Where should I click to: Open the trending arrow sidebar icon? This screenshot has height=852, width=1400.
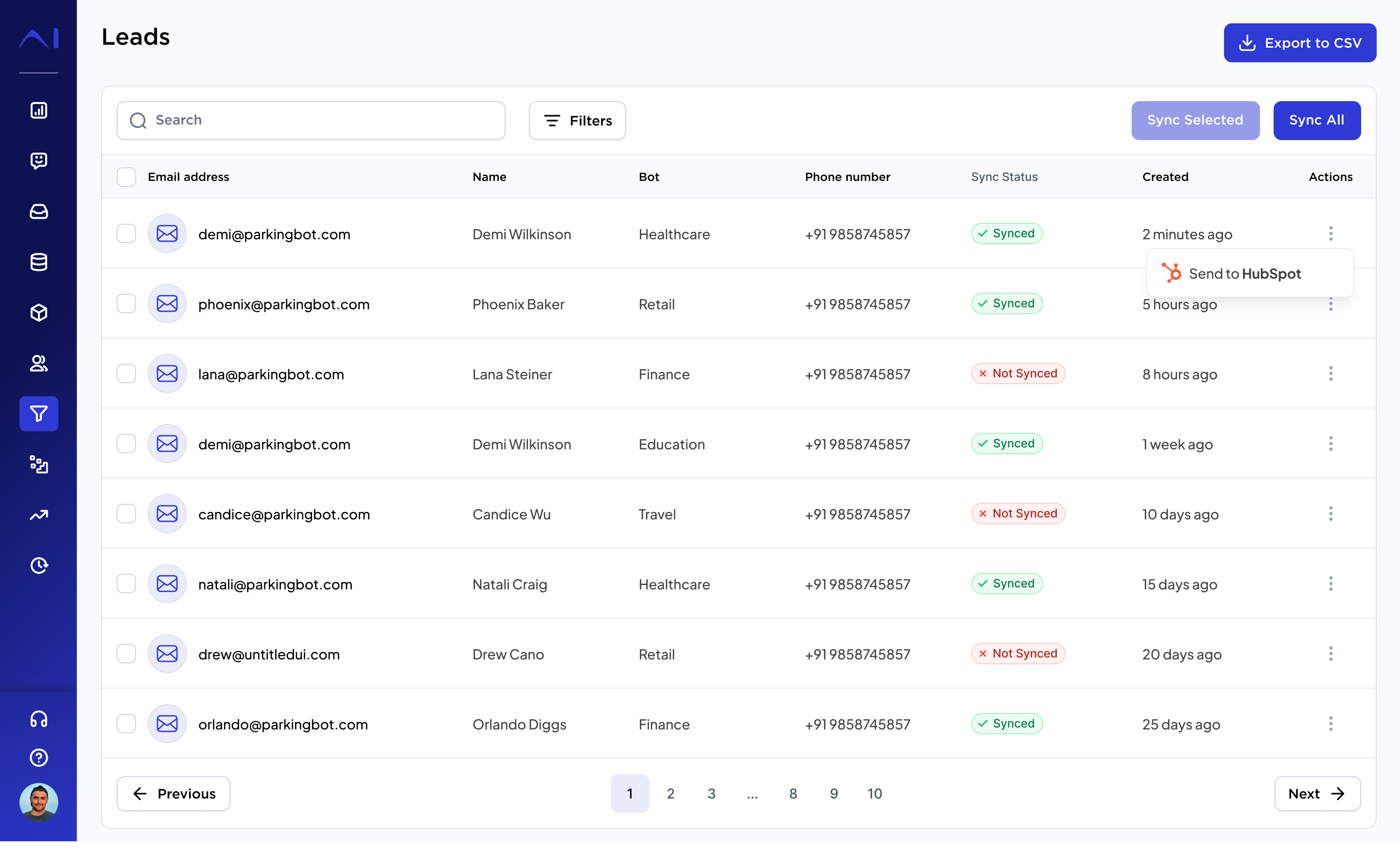point(38,515)
